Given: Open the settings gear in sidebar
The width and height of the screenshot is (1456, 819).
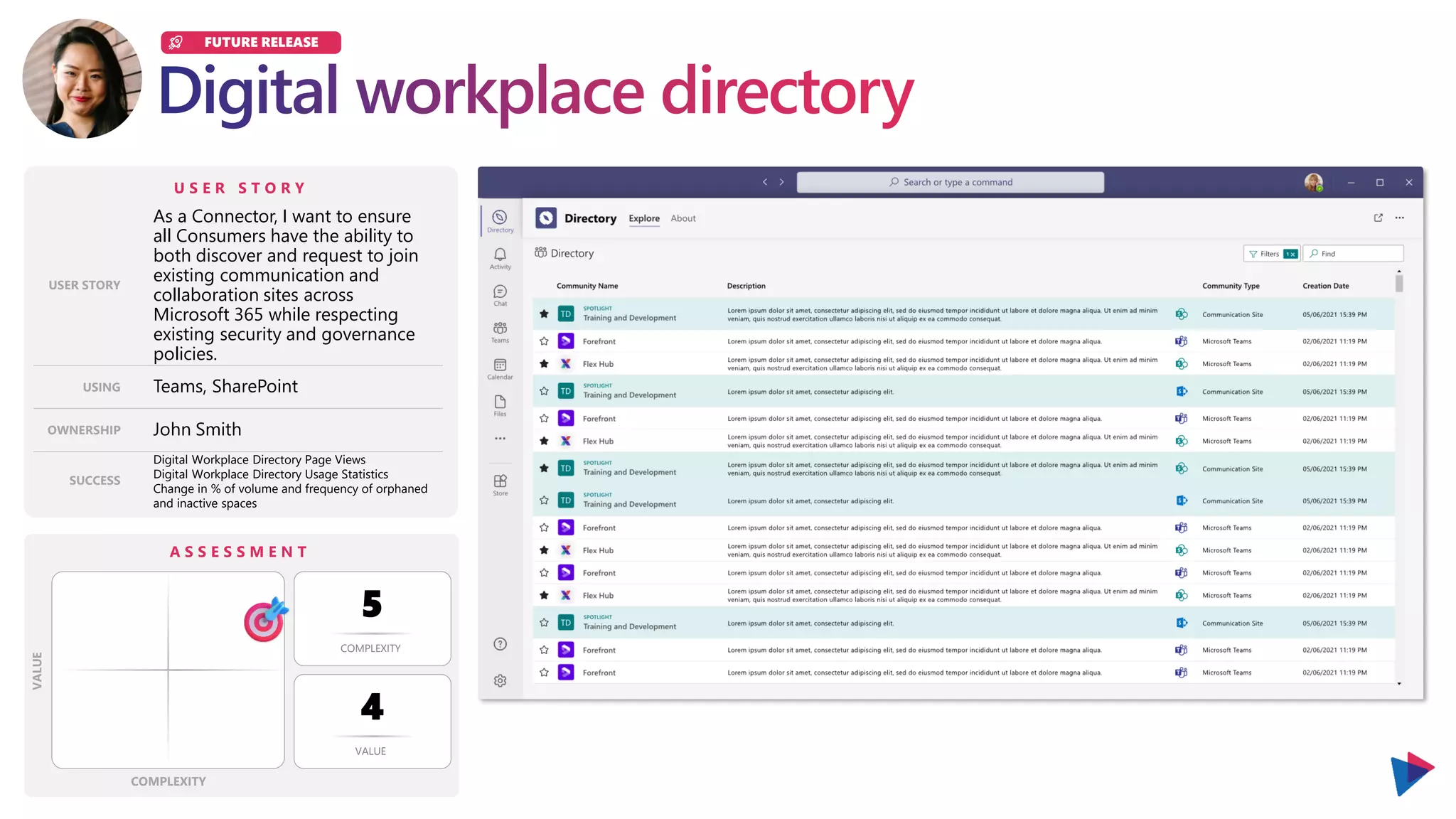Looking at the screenshot, I should click(500, 681).
